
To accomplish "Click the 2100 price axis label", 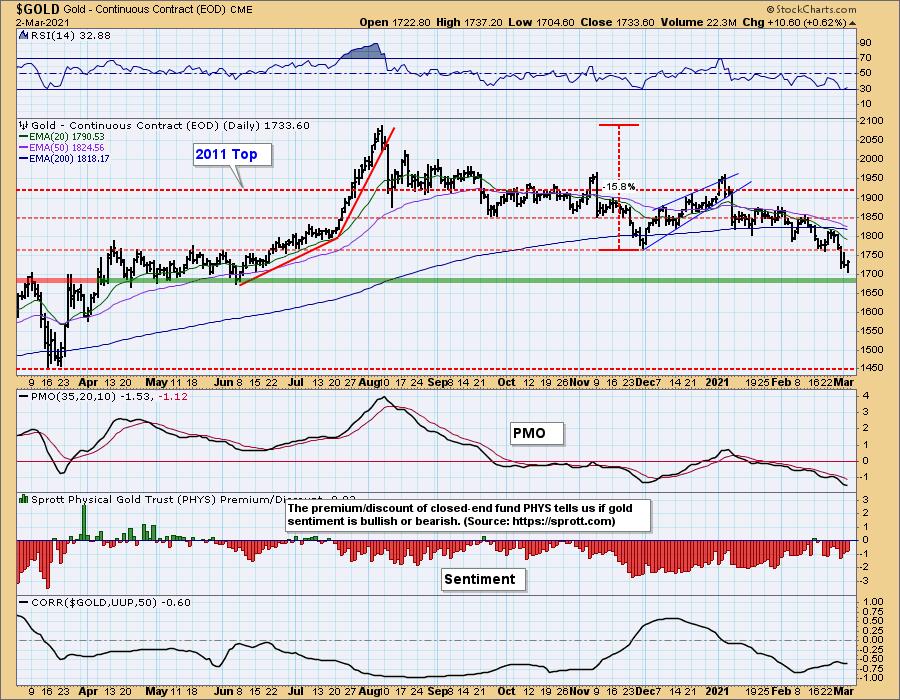I will coord(872,121).
